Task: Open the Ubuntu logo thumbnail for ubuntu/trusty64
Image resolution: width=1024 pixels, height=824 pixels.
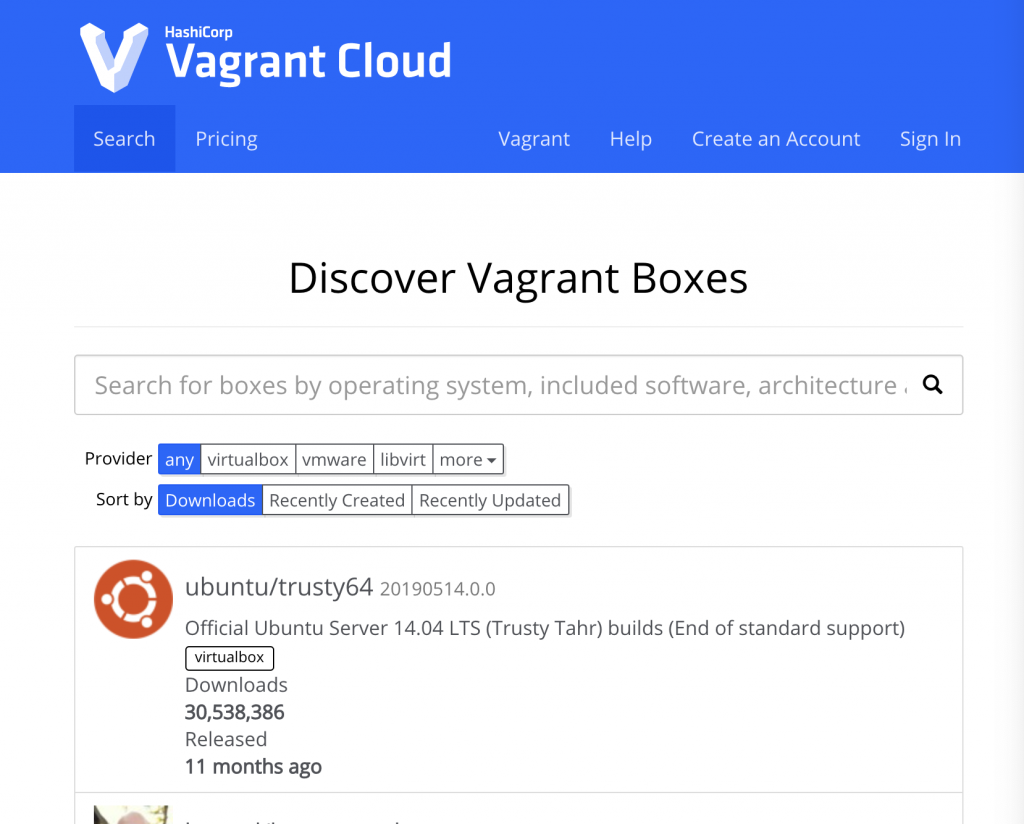Action: point(133,599)
